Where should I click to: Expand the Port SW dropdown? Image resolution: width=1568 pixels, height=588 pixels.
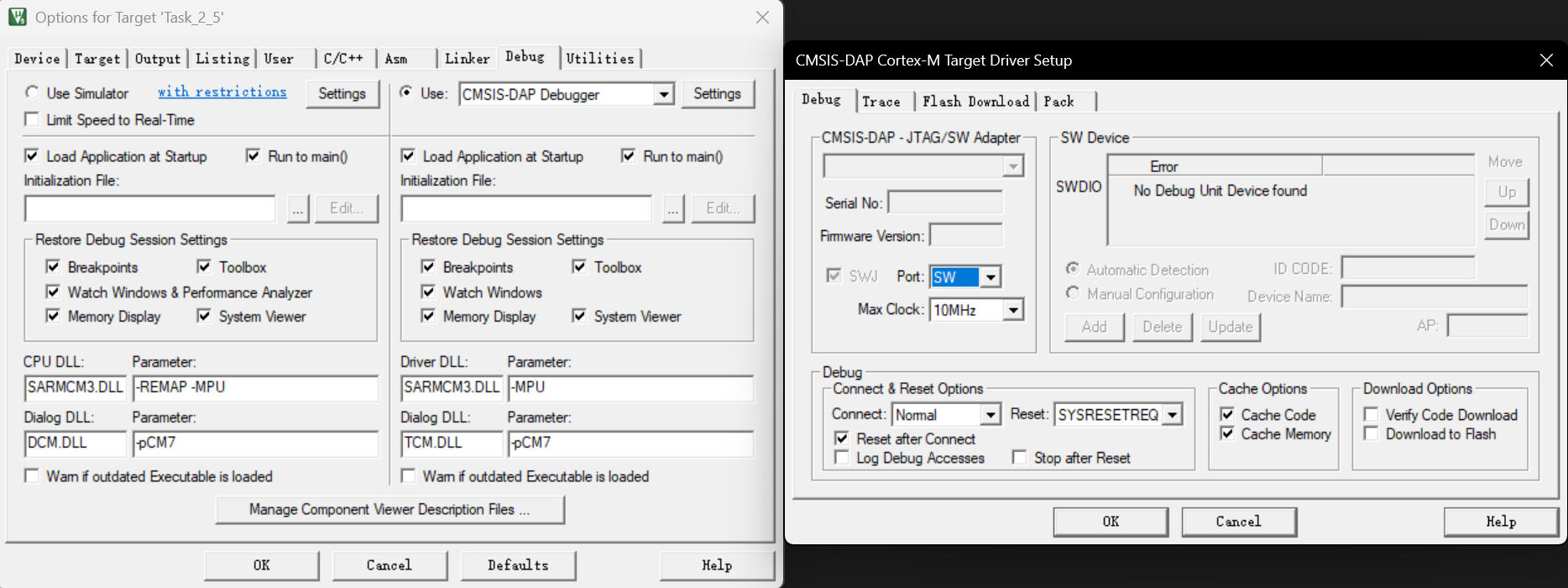(990, 277)
